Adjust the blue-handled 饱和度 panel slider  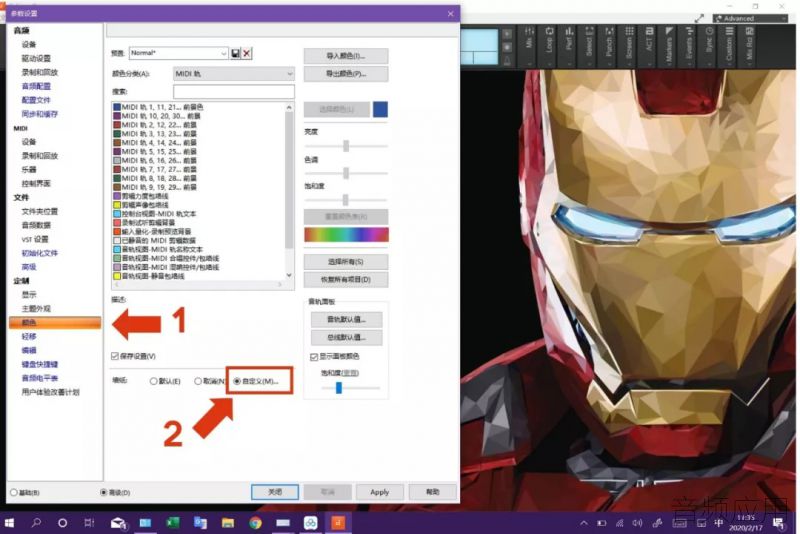[x=339, y=388]
